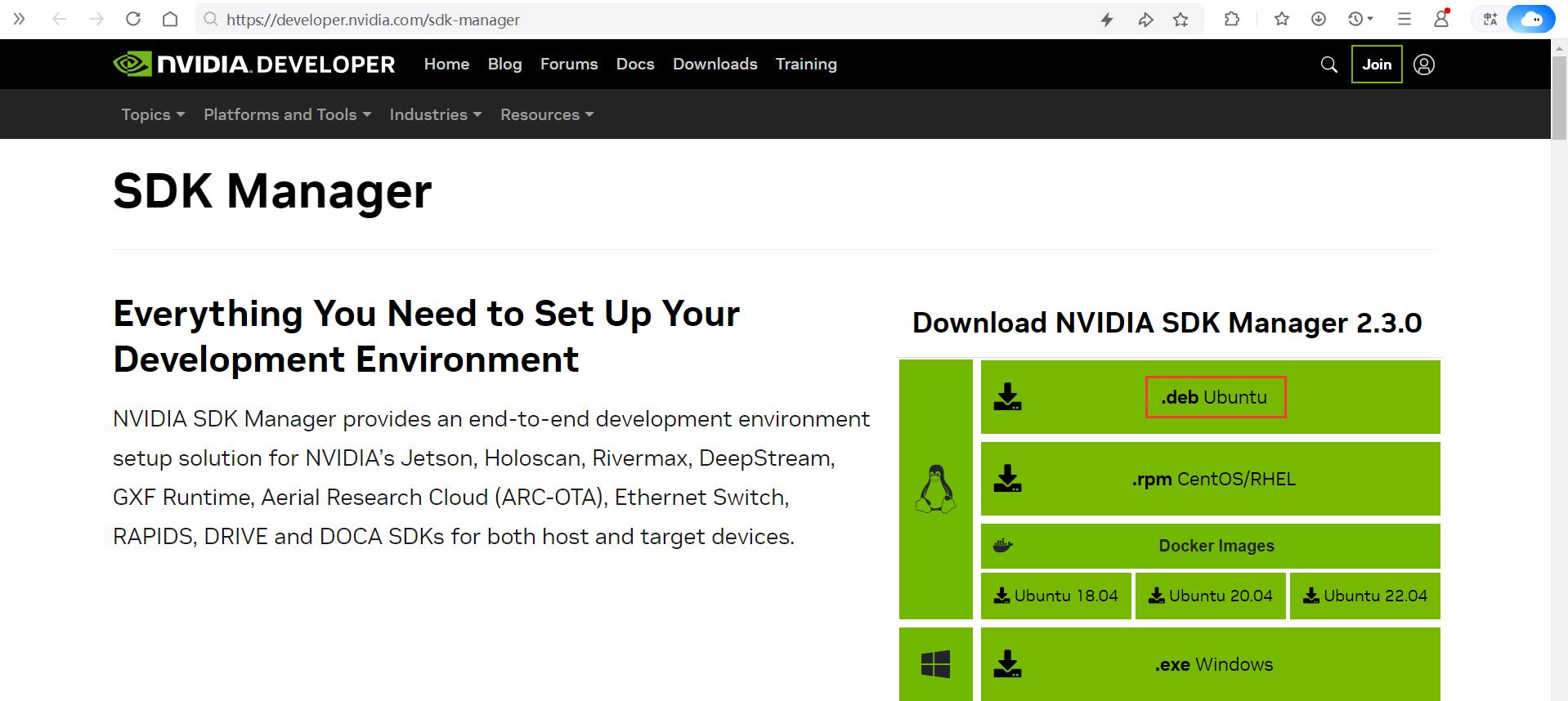Screen dimensions: 1568x701
Task: Click the browser Forward arrow
Action: click(96, 20)
